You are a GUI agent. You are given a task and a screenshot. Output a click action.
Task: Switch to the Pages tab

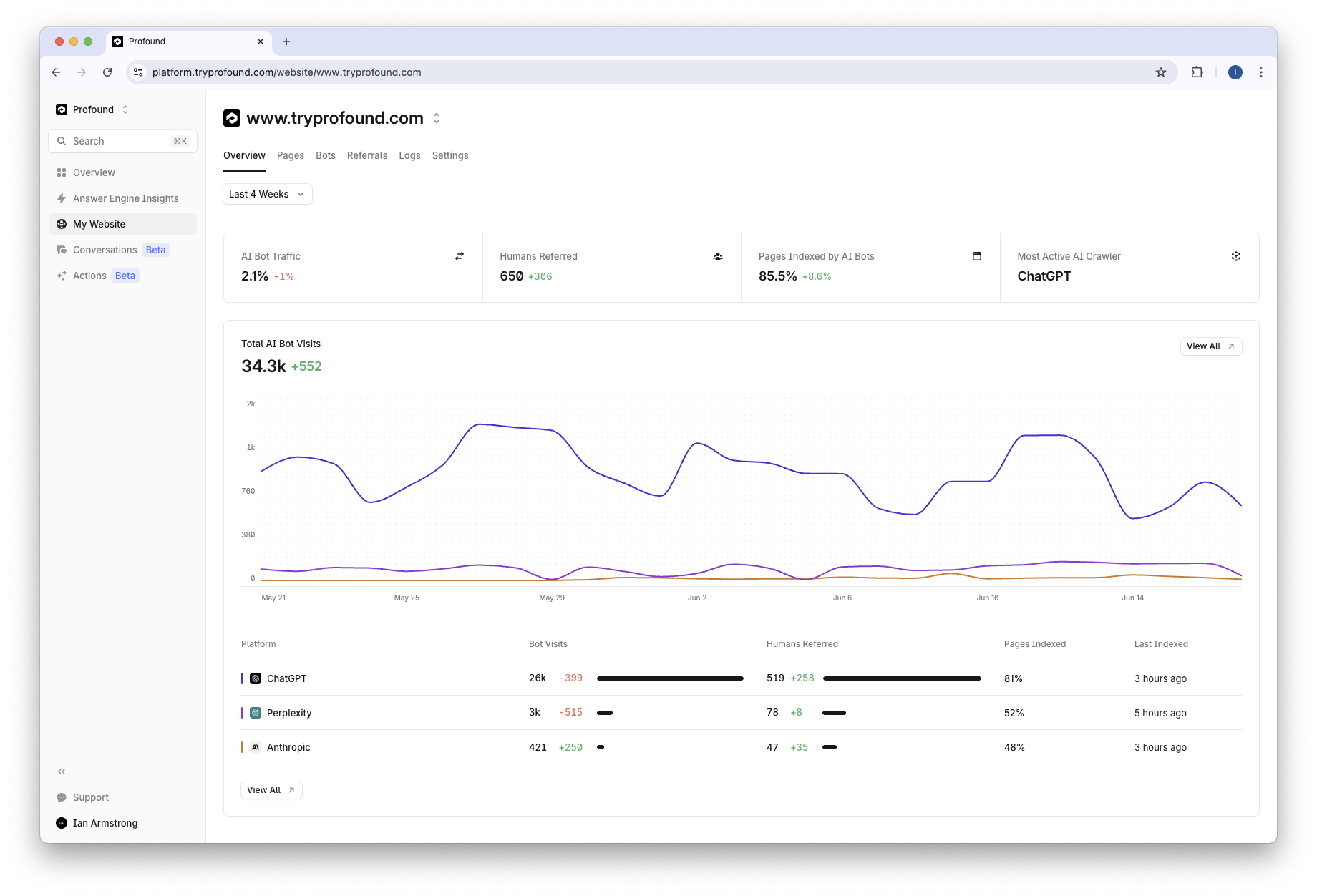click(x=291, y=155)
